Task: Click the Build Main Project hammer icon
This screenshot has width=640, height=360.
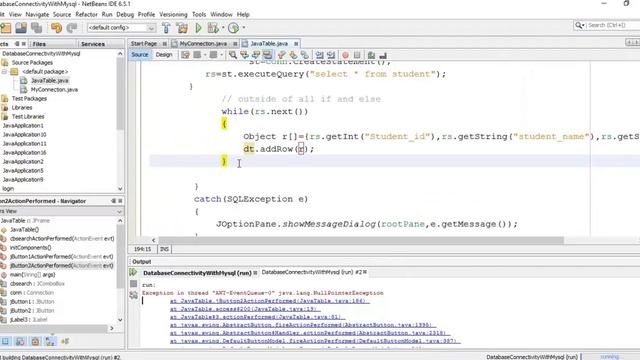Action: coord(166,28)
